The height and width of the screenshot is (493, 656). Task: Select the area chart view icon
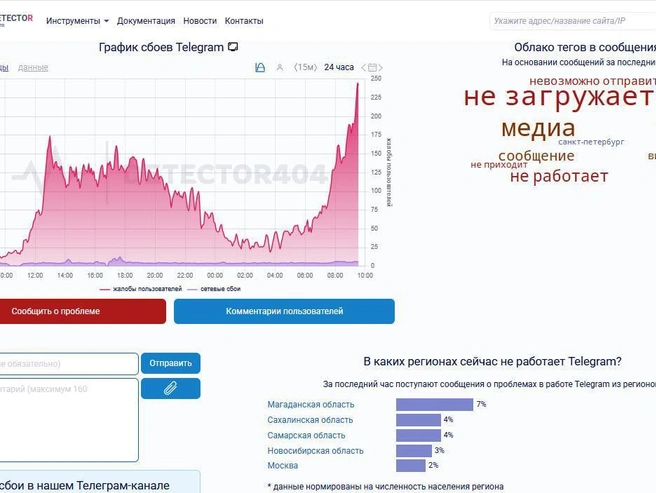pos(260,67)
